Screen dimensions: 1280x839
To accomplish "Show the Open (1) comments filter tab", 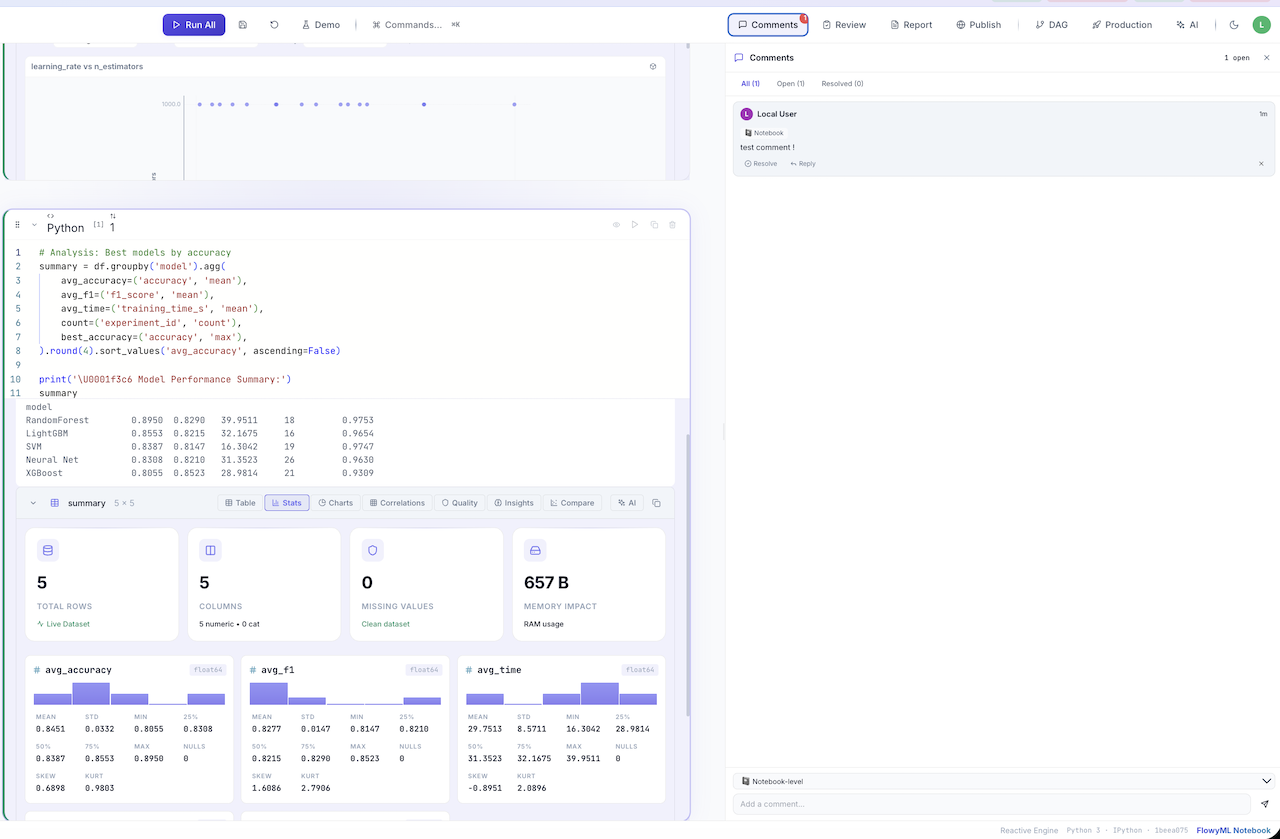I will 790,84.
